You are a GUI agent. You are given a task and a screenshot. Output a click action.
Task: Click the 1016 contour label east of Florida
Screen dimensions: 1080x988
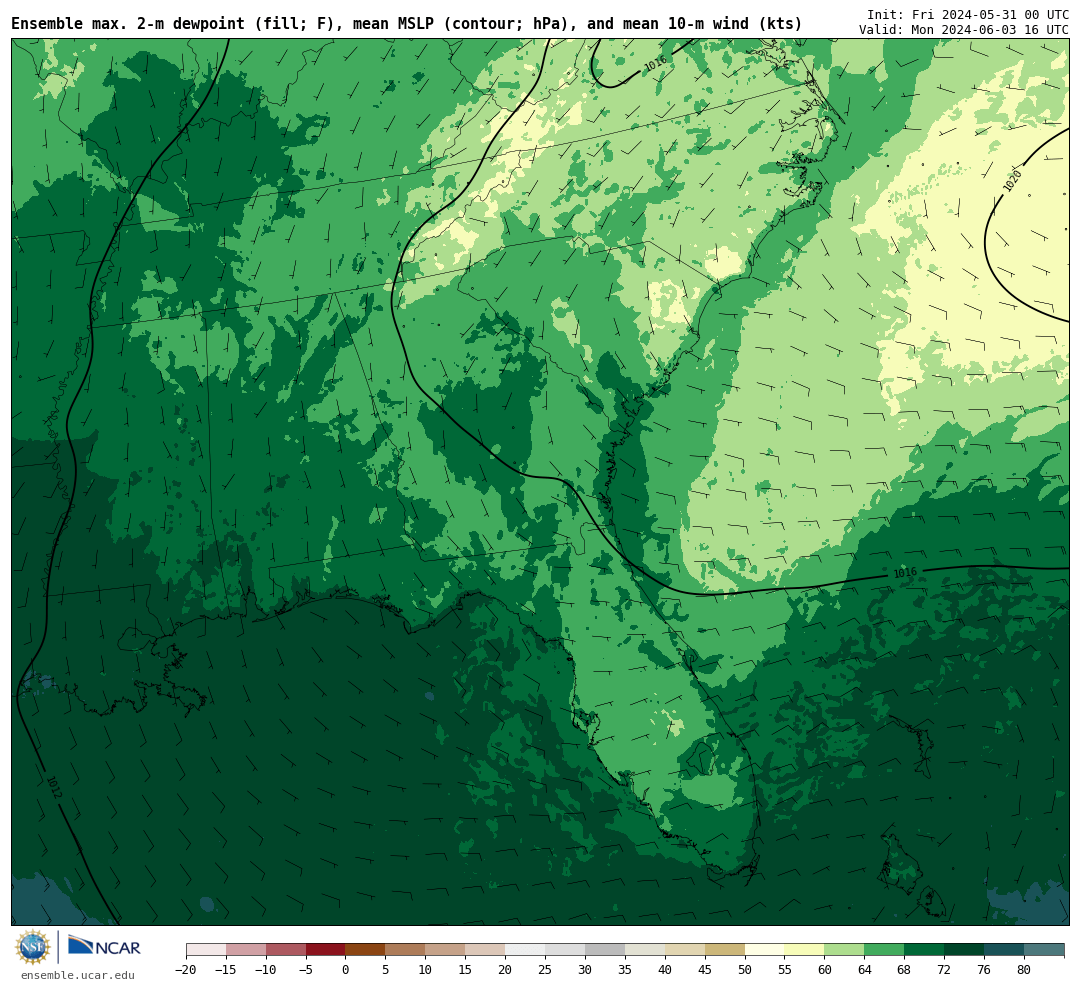point(905,573)
